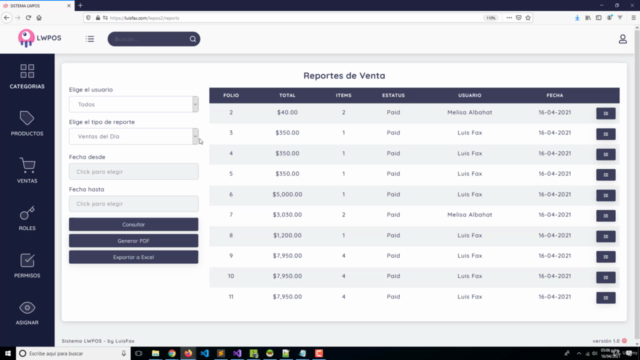Image resolution: width=640 pixels, height=360 pixels.
Task: Click the LWPOS logo
Action: click(40, 38)
